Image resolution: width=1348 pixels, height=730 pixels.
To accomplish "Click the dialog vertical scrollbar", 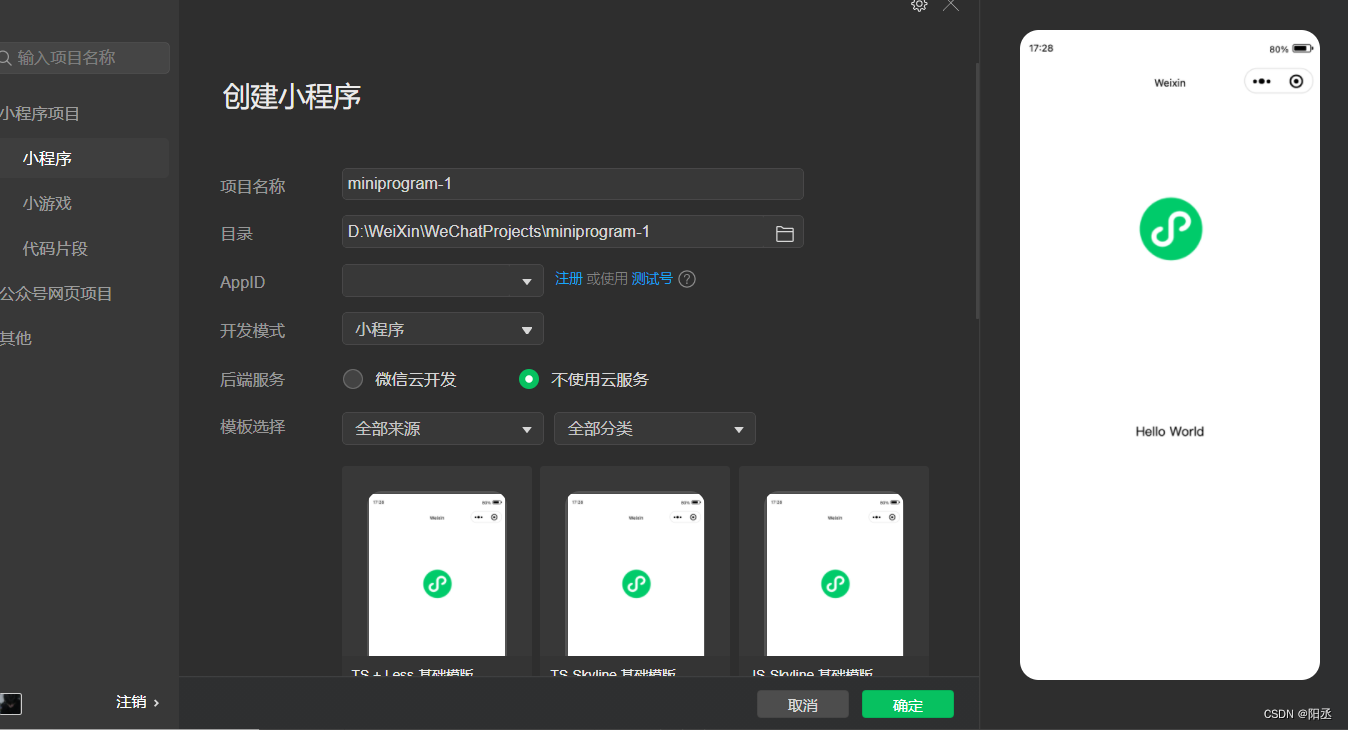I will click(977, 190).
